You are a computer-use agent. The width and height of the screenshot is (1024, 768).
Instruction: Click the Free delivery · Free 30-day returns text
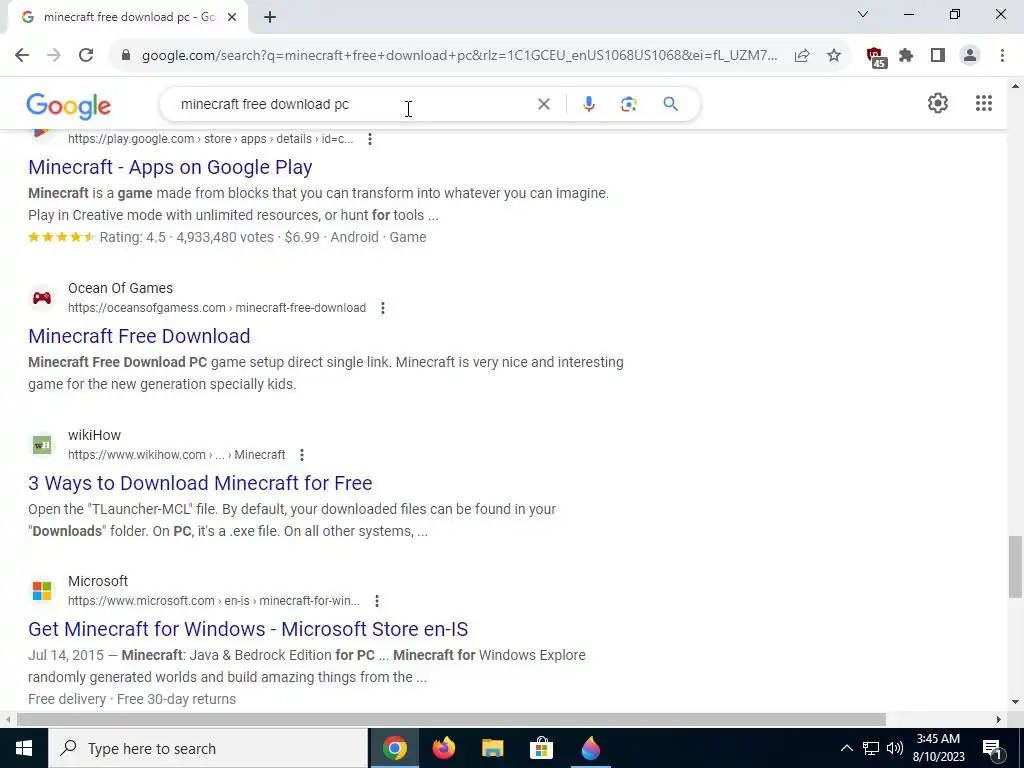pyautogui.click(x=132, y=699)
